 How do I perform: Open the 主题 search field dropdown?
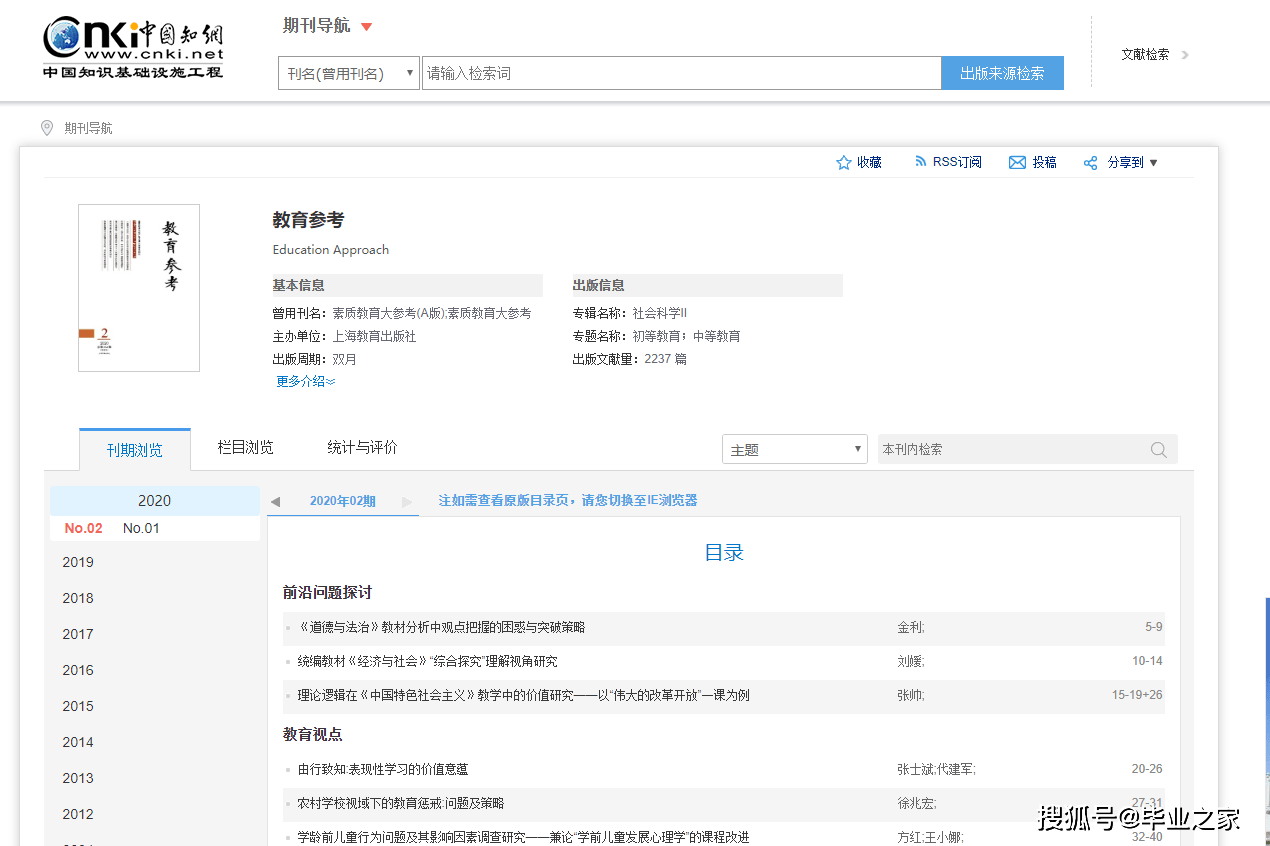coord(858,449)
